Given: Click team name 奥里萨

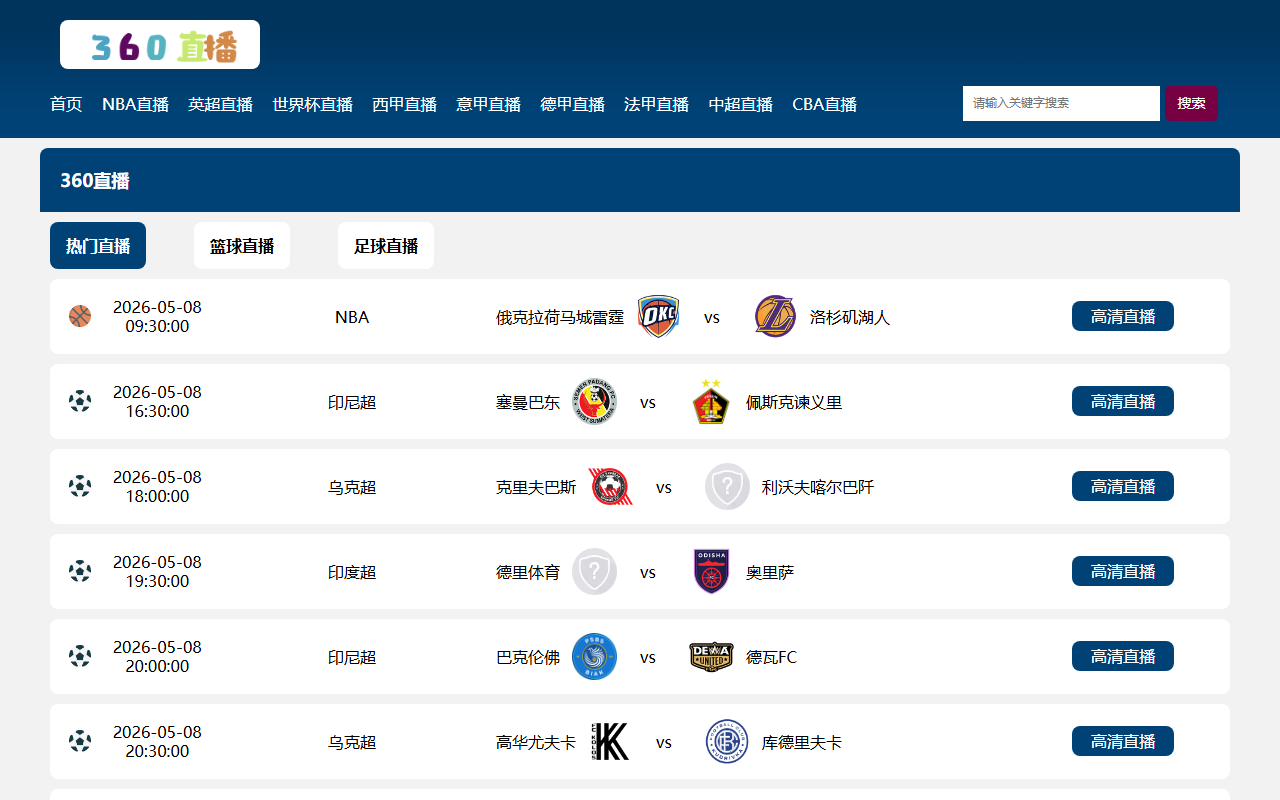Looking at the screenshot, I should click(x=770, y=572).
